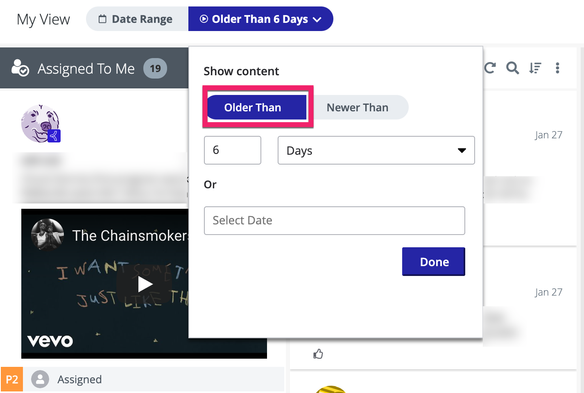Open the Days unit dropdown

[376, 150]
